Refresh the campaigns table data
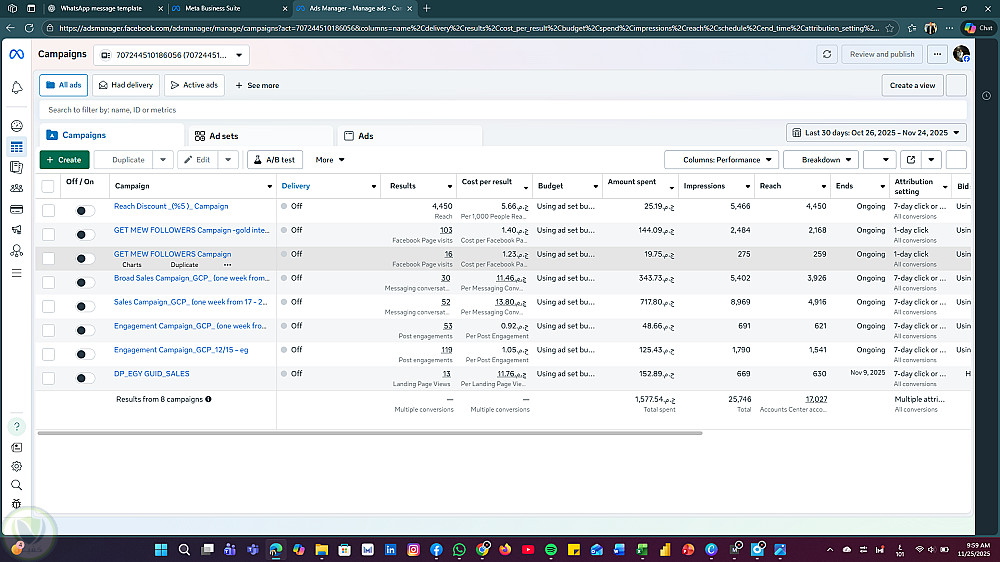The height and width of the screenshot is (562, 1000). pos(827,54)
